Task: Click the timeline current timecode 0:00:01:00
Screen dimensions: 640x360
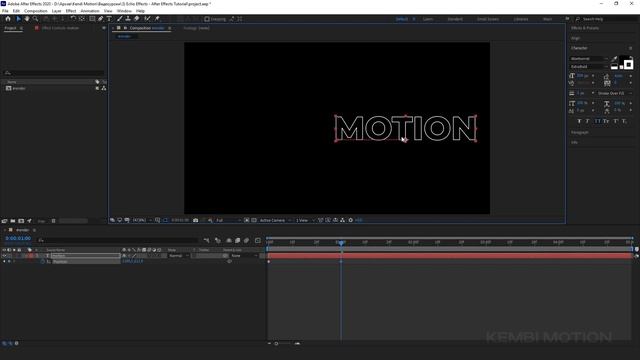Action: coord(18,238)
